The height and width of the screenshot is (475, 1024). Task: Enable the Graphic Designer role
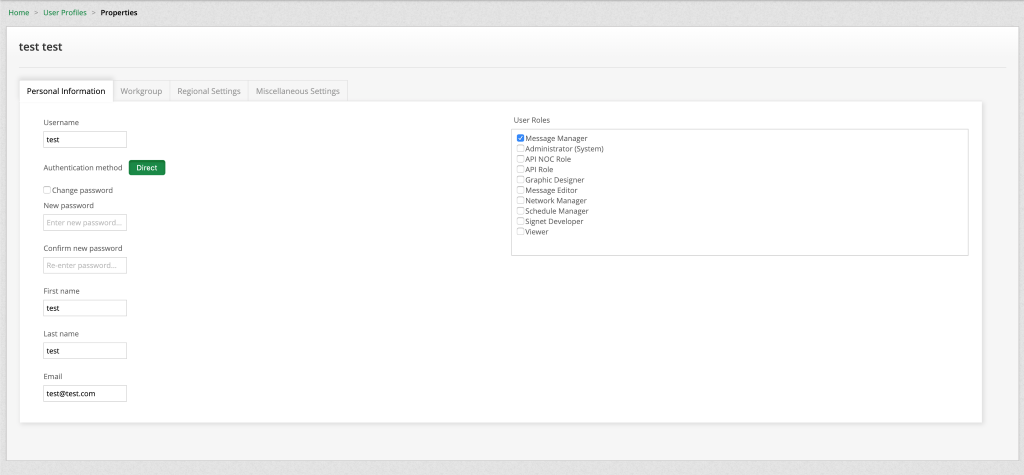pos(520,180)
